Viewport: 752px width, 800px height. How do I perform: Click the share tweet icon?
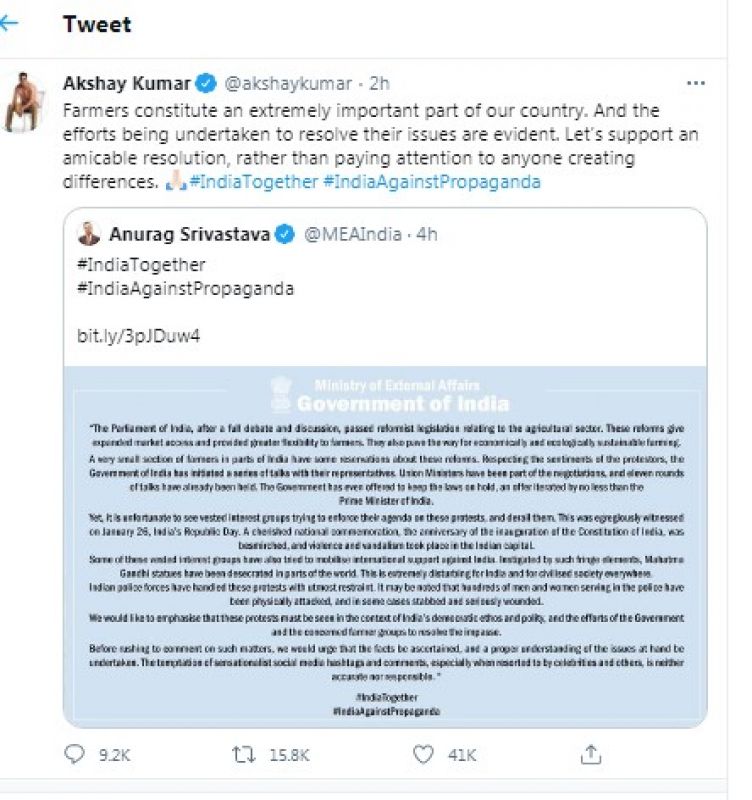[x=591, y=754]
